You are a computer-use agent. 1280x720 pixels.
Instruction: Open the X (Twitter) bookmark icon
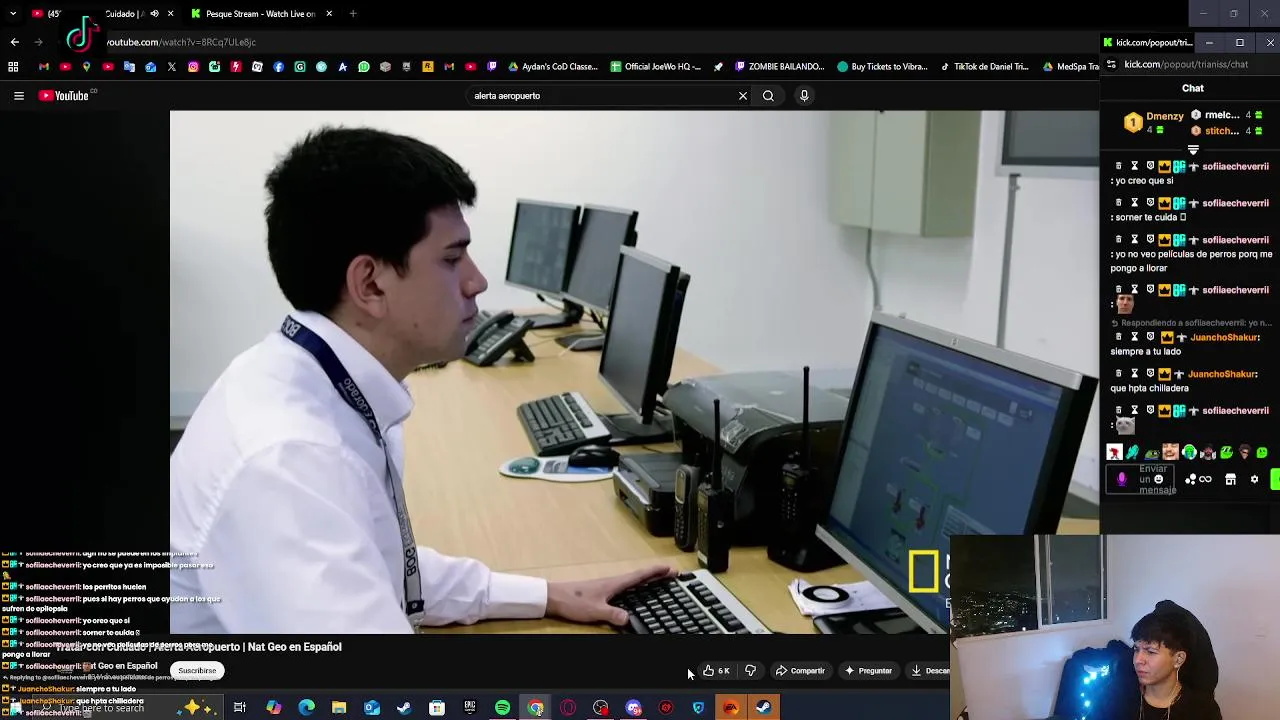pos(172,67)
